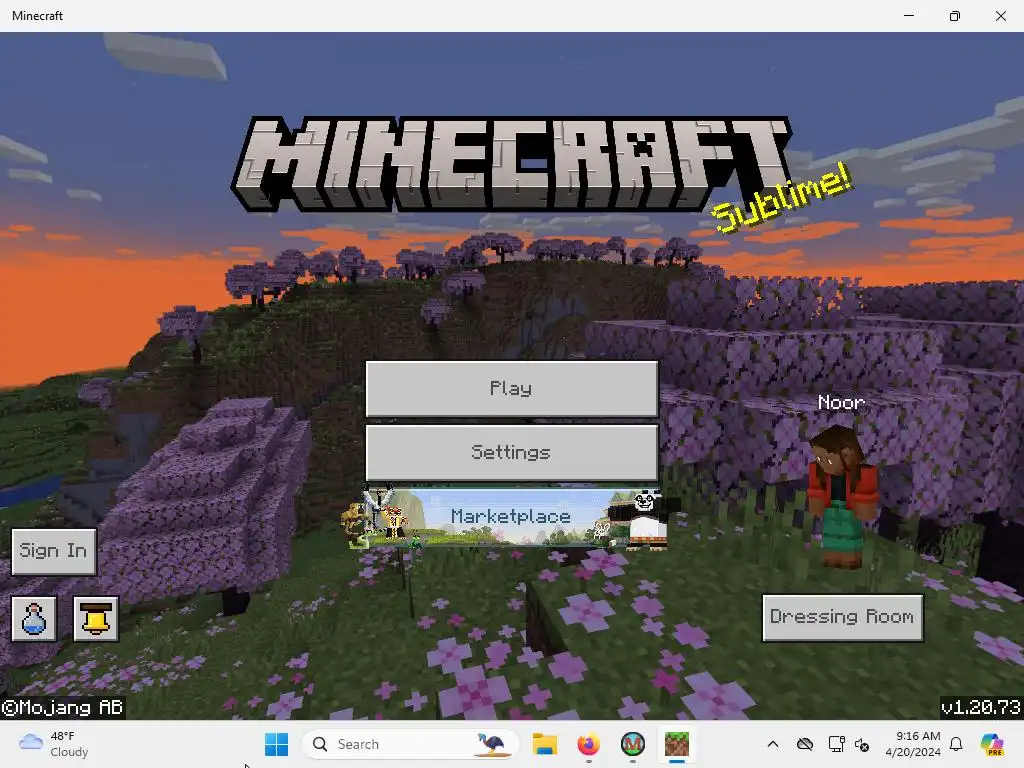Screen dimensions: 1024x768
Task: Open the clock and date panel
Action: click(x=913, y=744)
